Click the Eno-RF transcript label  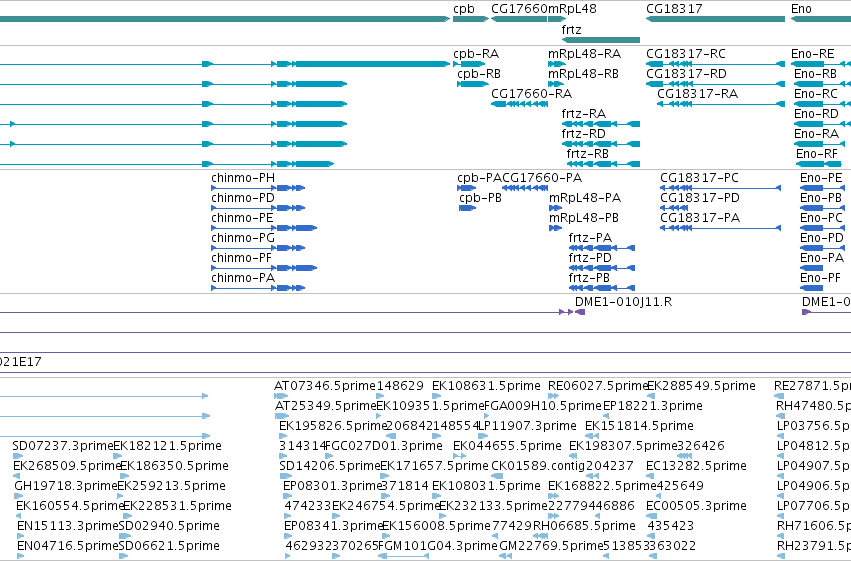pos(817,154)
